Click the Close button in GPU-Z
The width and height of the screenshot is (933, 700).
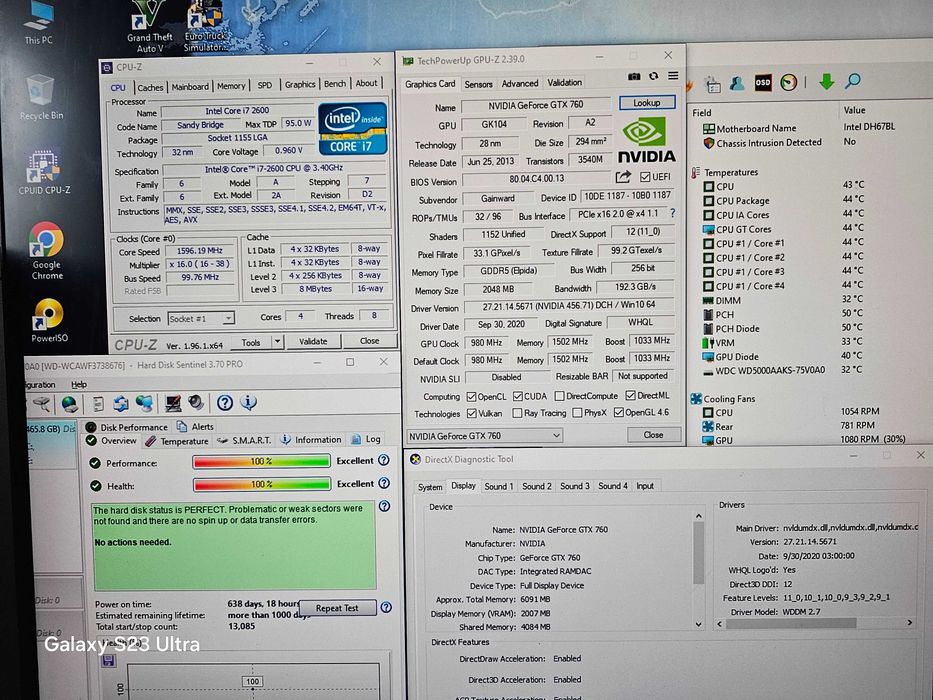pos(653,435)
